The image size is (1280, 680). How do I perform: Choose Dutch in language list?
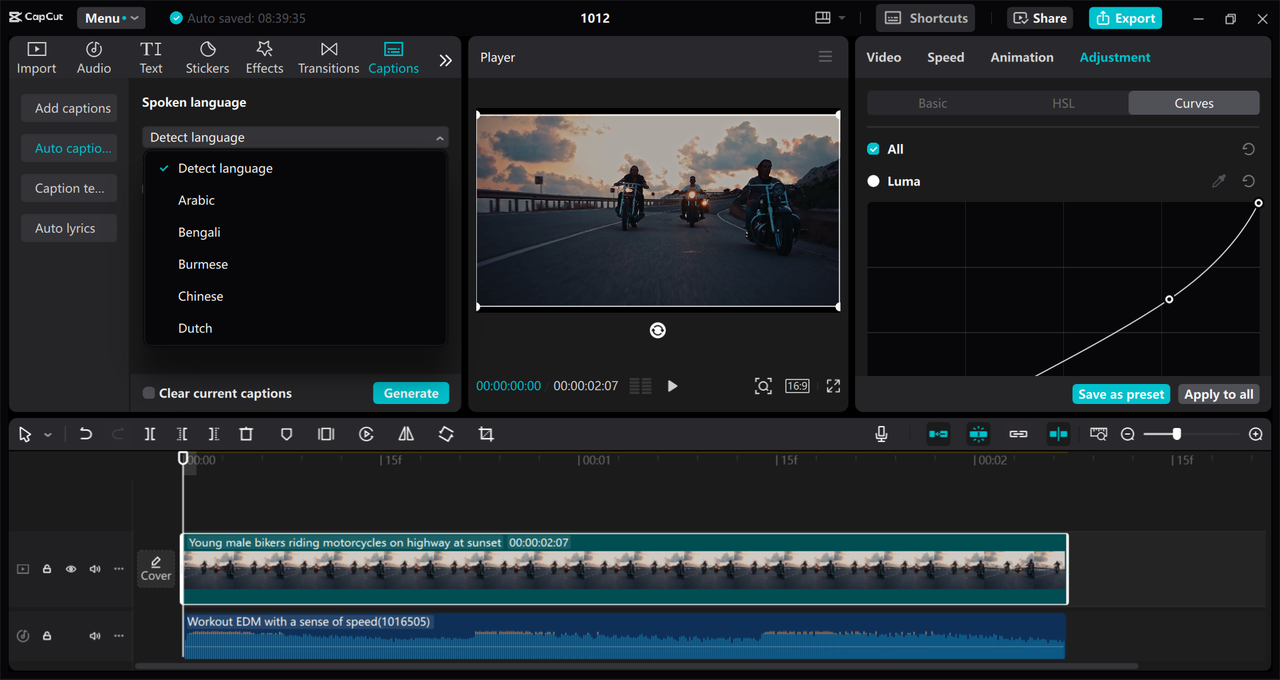[x=295, y=328]
